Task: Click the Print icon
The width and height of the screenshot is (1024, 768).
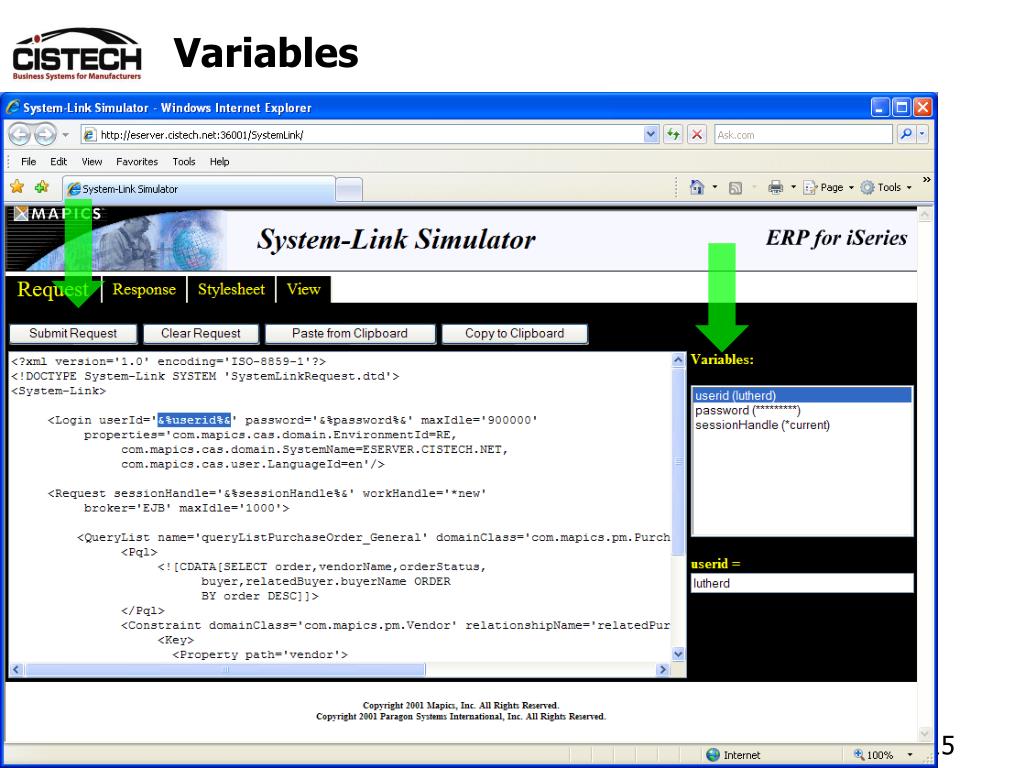Action: (x=775, y=187)
